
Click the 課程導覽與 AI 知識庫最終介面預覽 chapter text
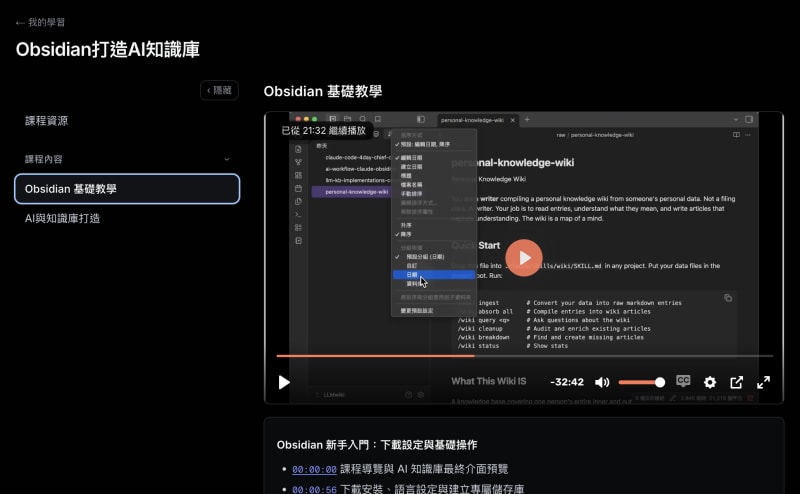pyautogui.click(x=424, y=469)
